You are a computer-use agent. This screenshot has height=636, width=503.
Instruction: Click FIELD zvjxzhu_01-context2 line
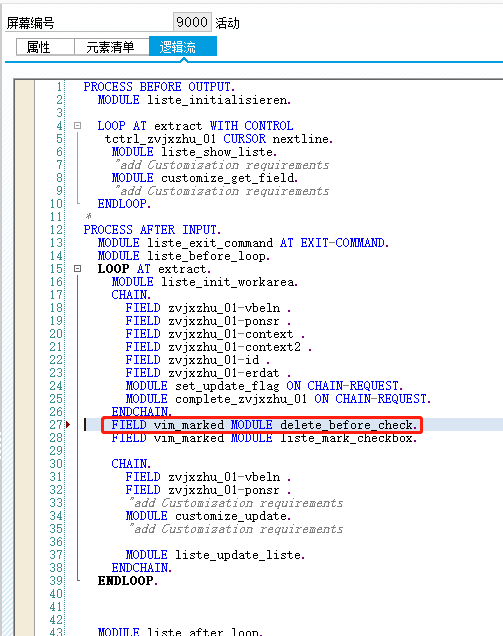point(219,347)
